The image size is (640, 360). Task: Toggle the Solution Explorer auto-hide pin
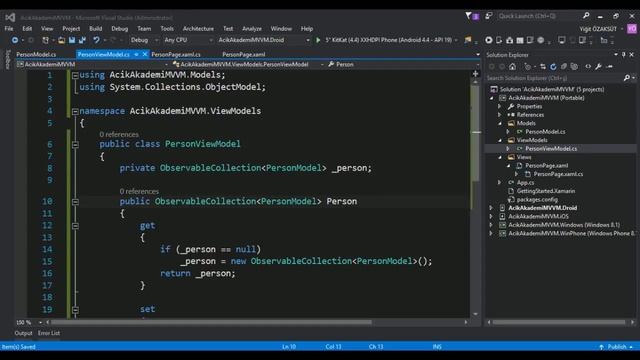click(623, 55)
